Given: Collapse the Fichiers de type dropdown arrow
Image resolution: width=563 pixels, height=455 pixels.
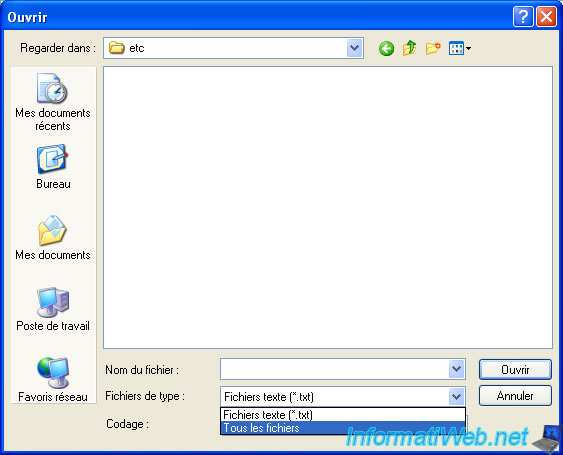Looking at the screenshot, I should pyautogui.click(x=456, y=397).
